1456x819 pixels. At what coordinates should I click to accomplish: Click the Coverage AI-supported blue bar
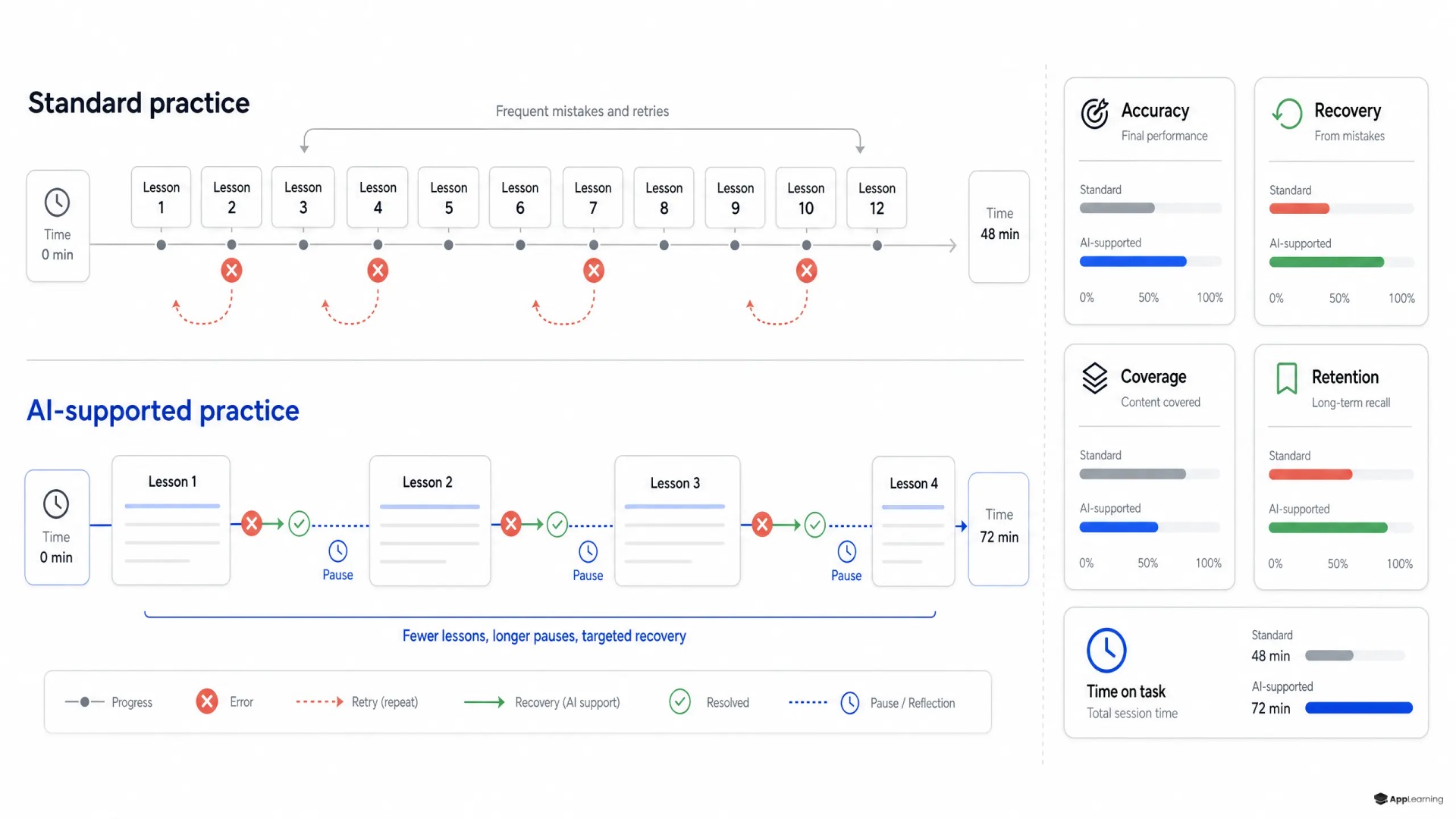[x=1119, y=527]
